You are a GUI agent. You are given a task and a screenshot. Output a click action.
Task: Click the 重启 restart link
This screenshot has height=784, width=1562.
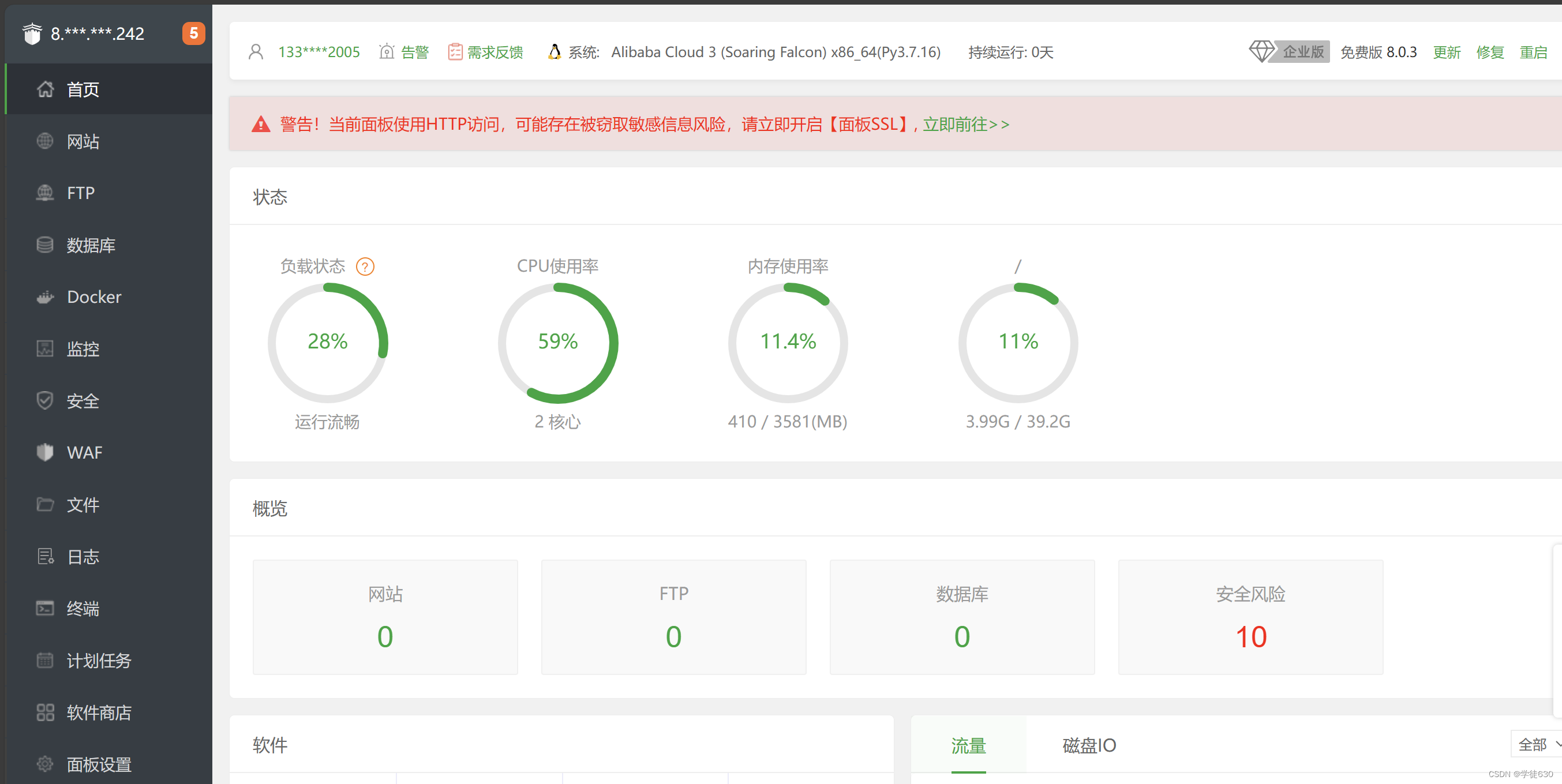(1534, 52)
